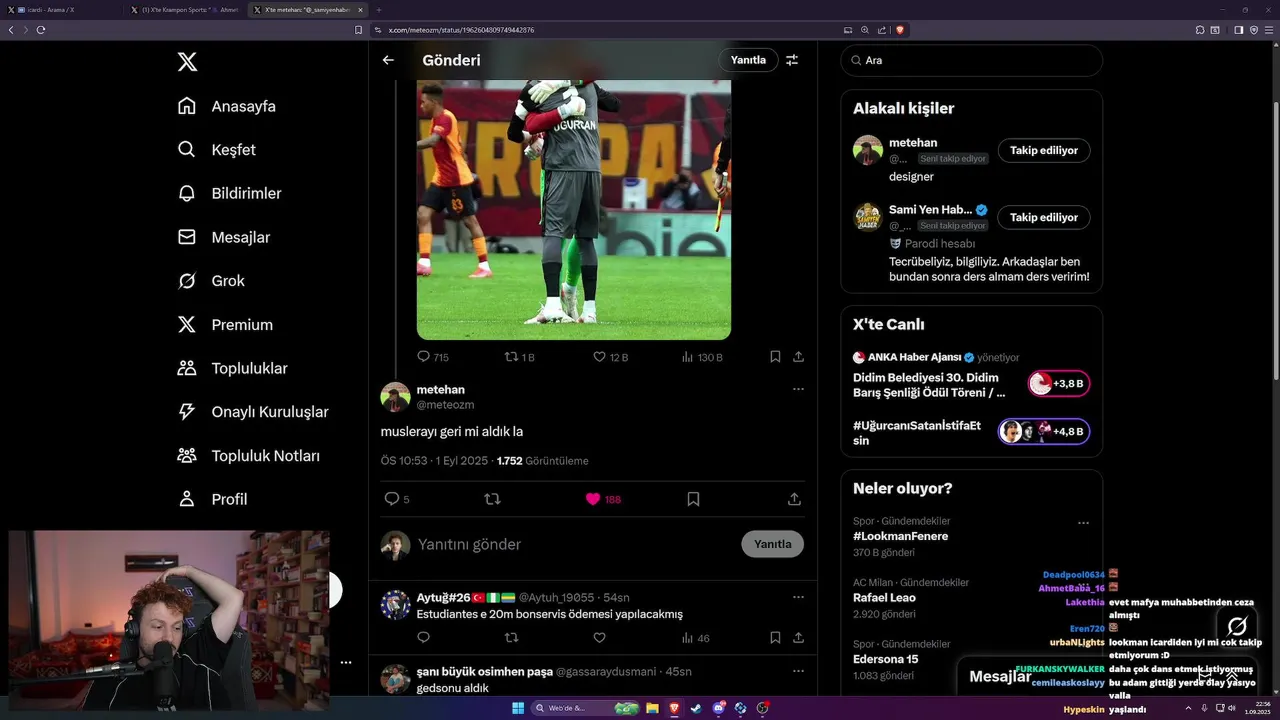View stats of Aytuğ#26's comment showing 46
Screen dimensions: 1280x720
(x=695, y=638)
